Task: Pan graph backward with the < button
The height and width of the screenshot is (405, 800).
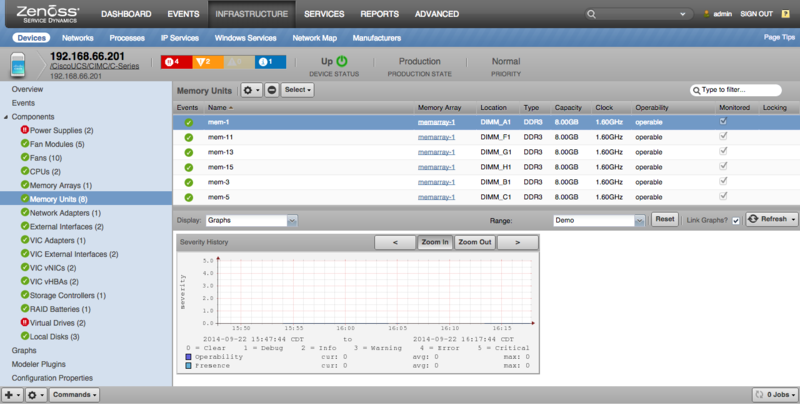Action: coord(395,242)
